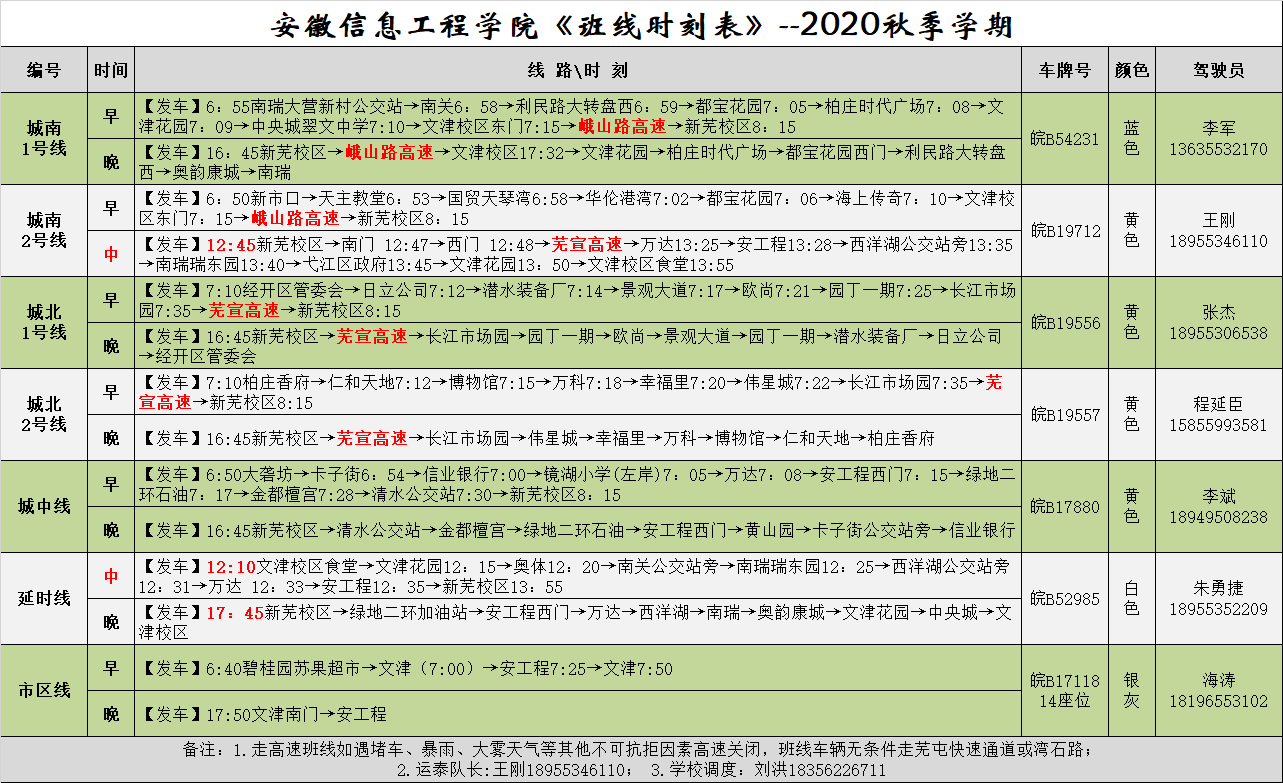Select license plate 皖B54231
Screen dimensions: 1283x783
(1065, 139)
